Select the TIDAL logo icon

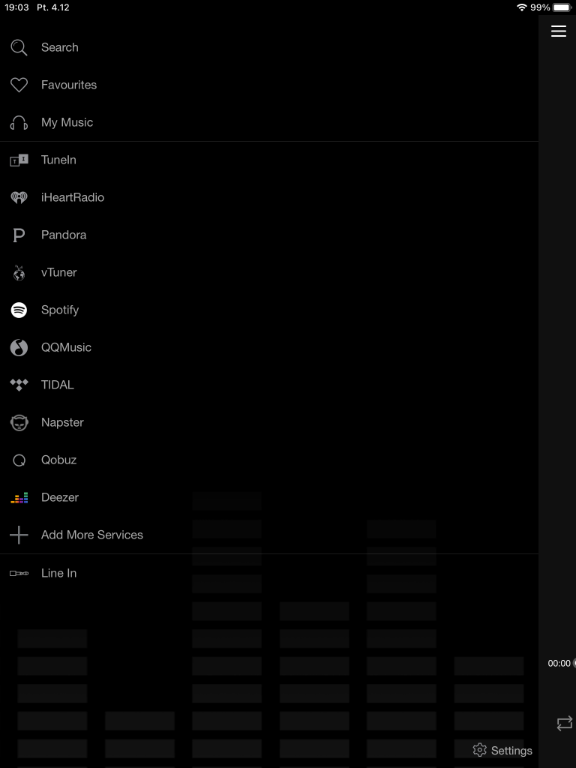19,385
